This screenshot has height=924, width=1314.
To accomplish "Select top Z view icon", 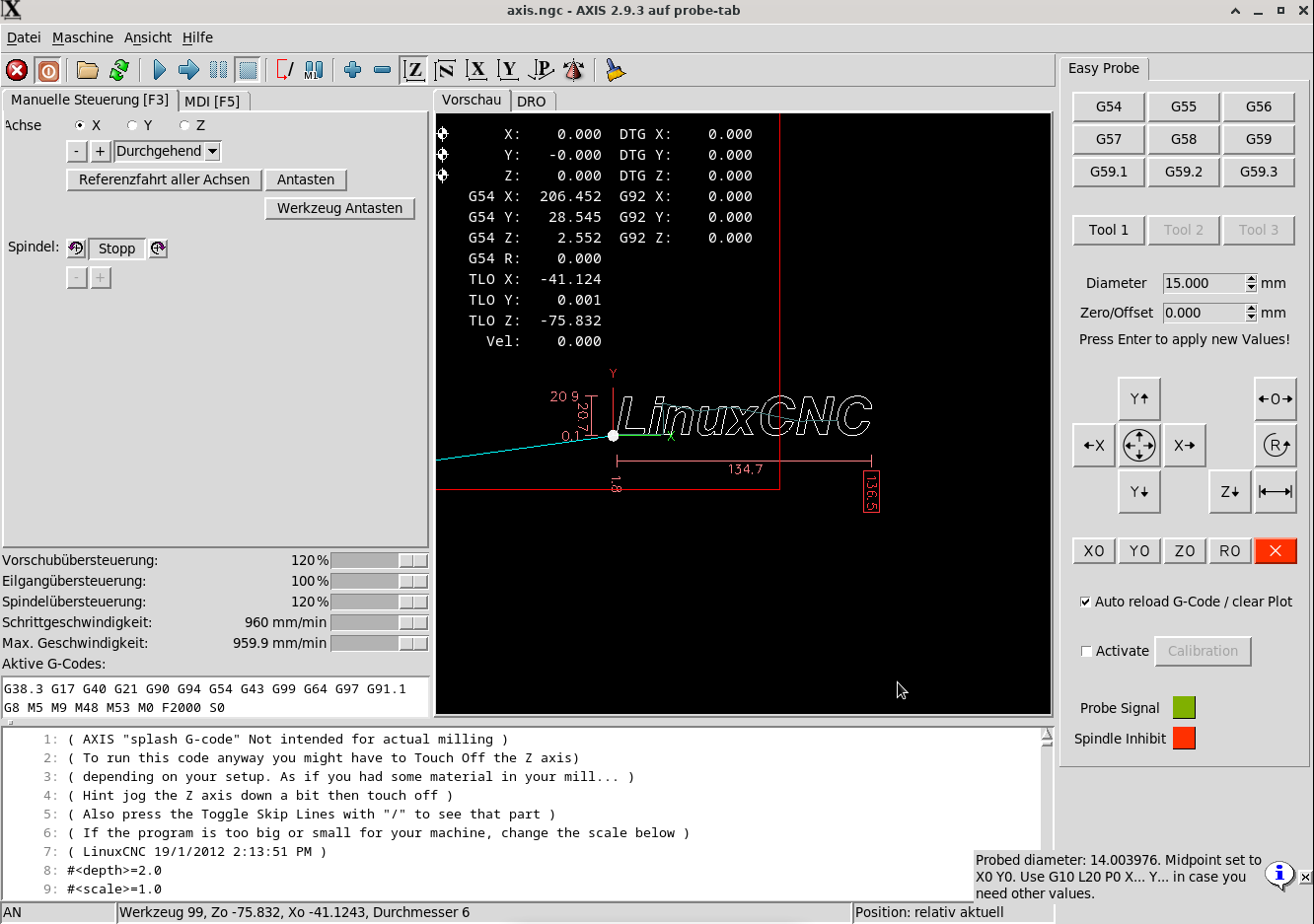I will tap(414, 70).
